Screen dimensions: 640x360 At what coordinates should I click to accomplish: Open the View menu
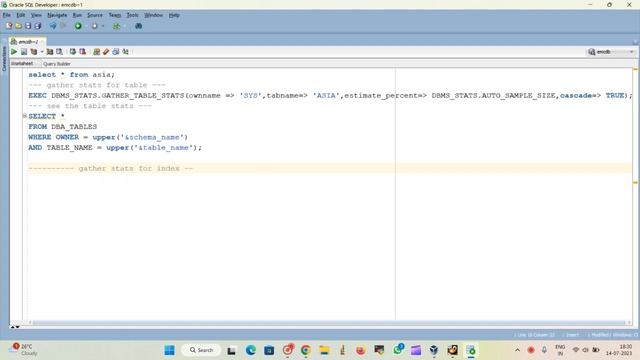click(x=36, y=15)
